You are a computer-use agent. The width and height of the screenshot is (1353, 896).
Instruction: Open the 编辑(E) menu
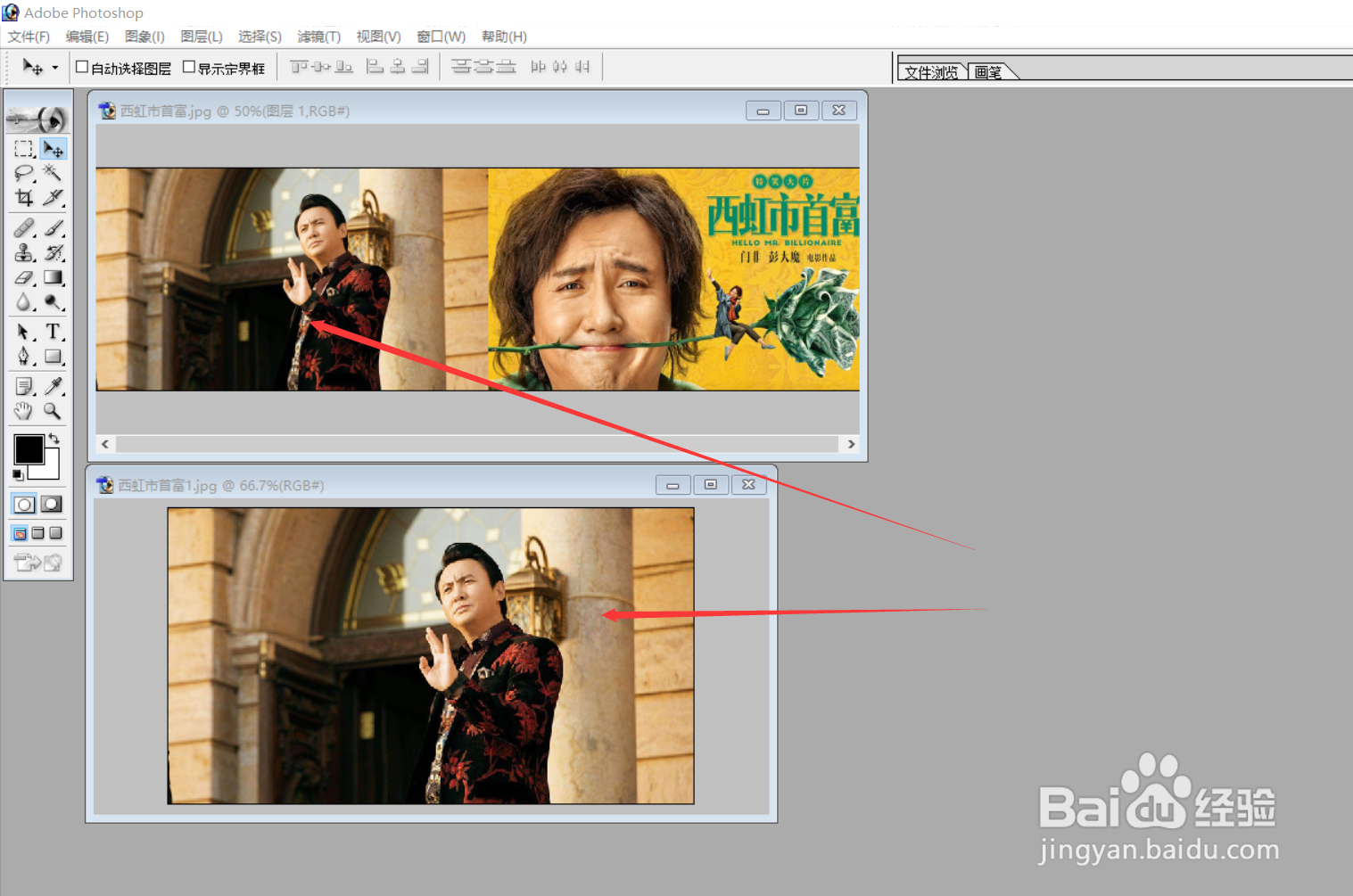pos(87,37)
